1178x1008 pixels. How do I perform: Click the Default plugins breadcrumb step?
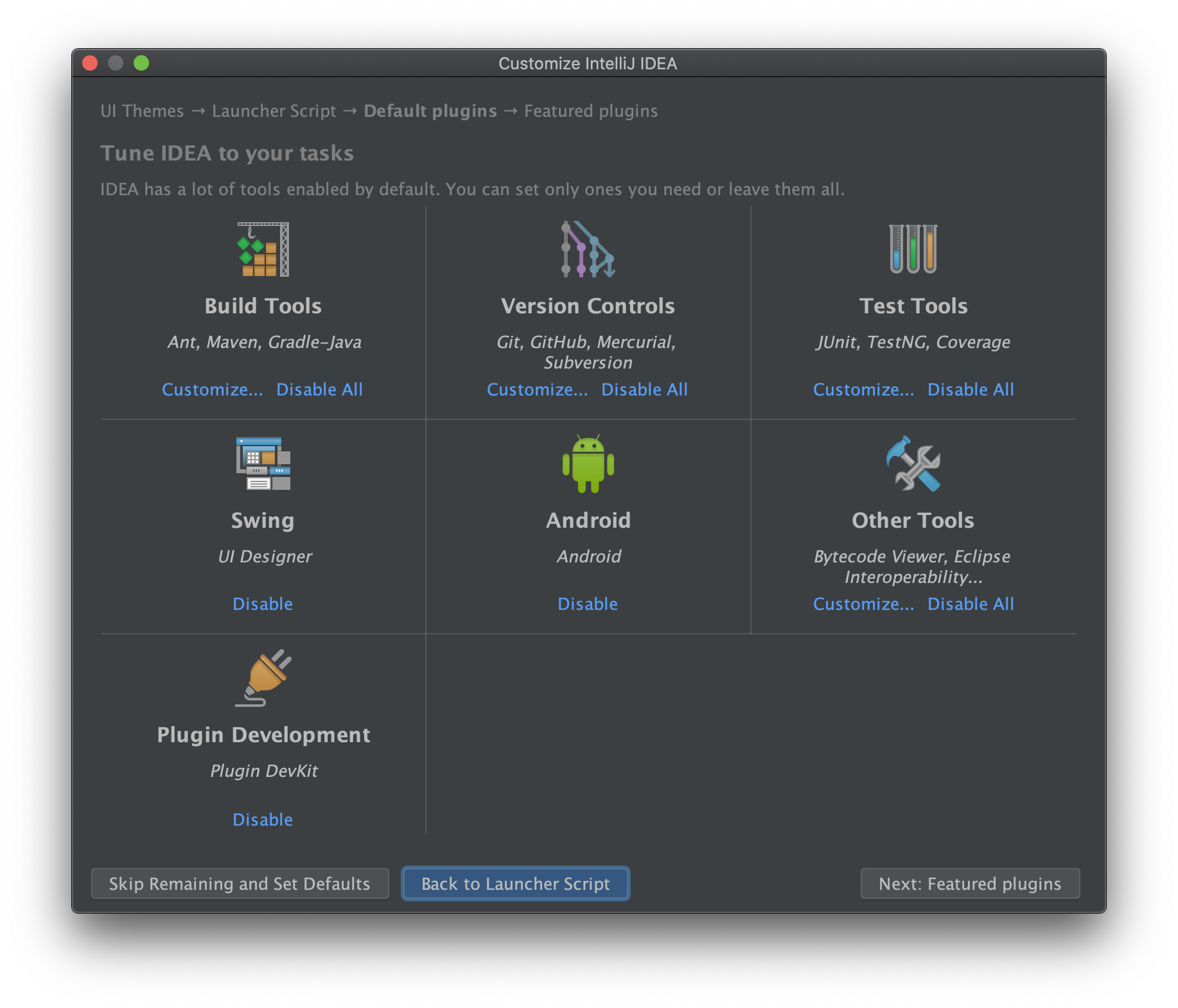click(x=430, y=111)
